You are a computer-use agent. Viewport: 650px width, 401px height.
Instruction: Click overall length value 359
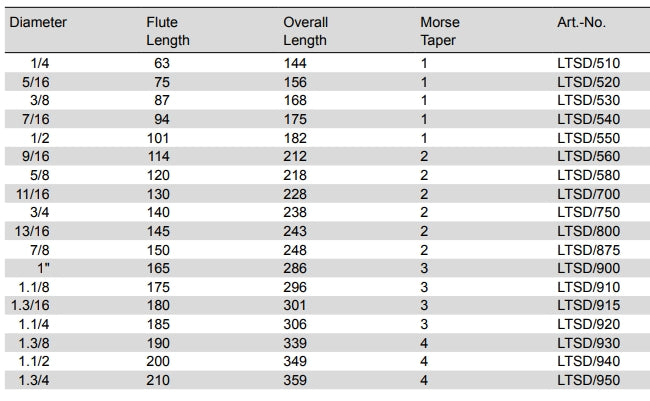pos(296,380)
